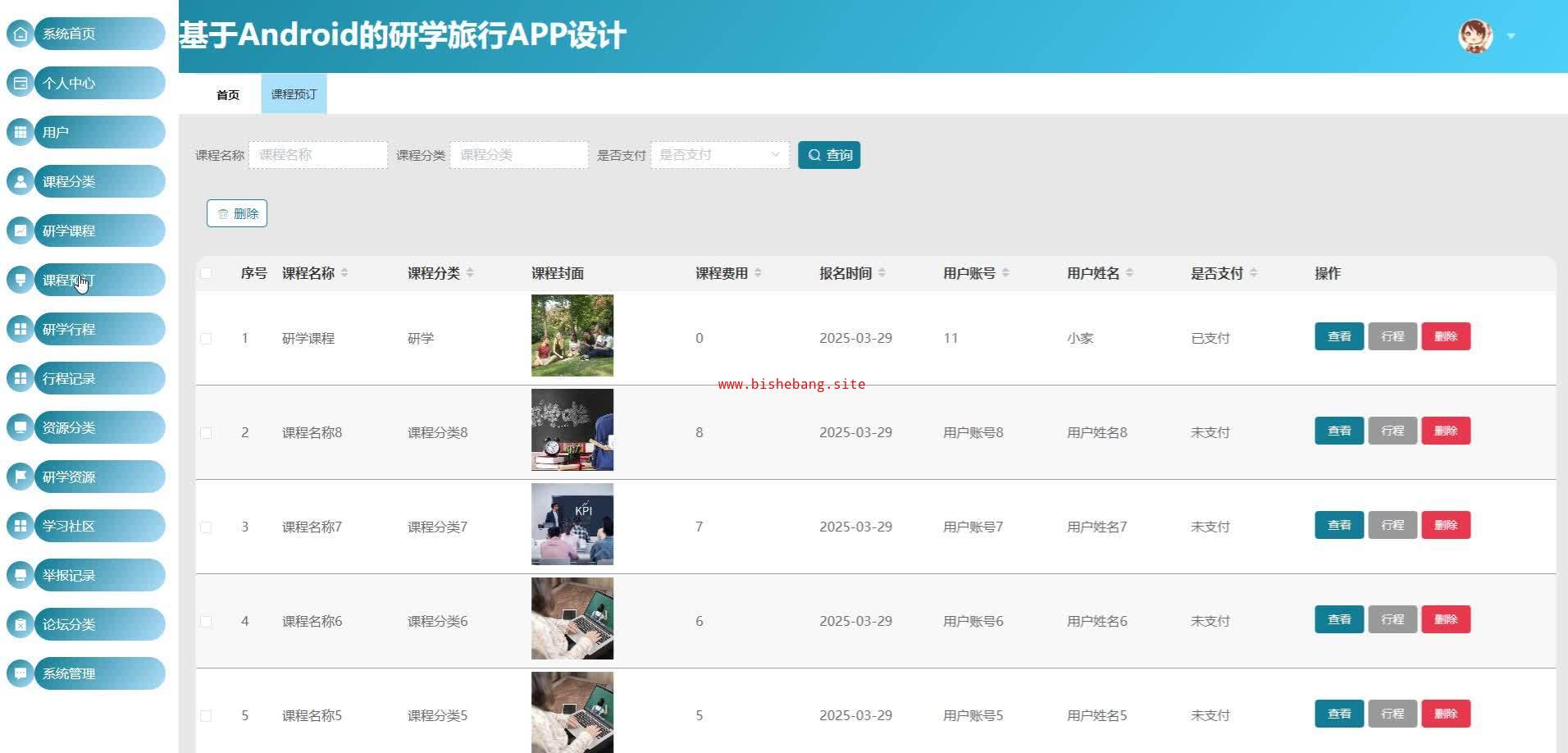1568x753 pixels.
Task: Sort 课程费用 column with its sort arrows
Action: 758,273
